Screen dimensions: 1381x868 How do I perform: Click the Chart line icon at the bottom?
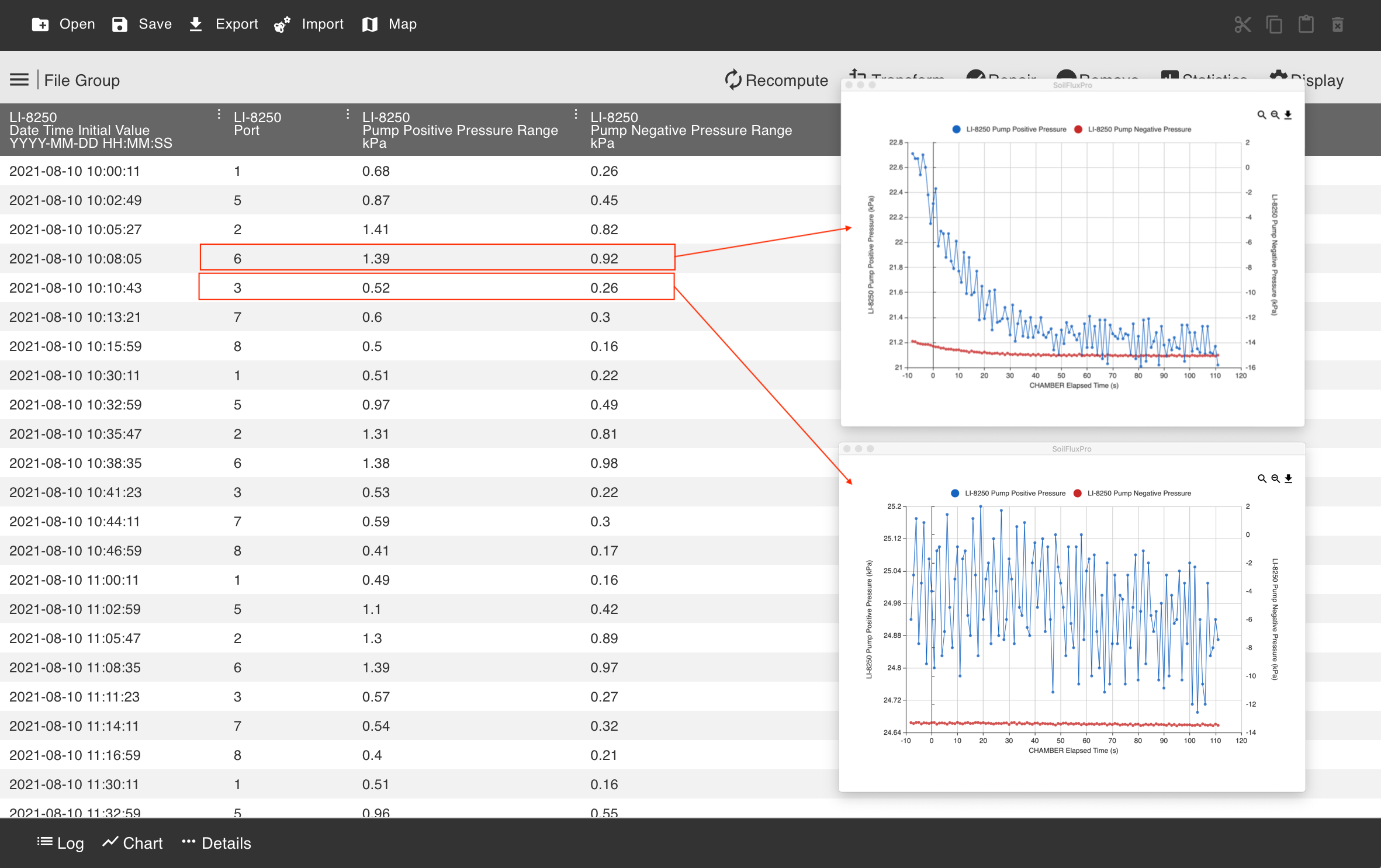(x=110, y=842)
